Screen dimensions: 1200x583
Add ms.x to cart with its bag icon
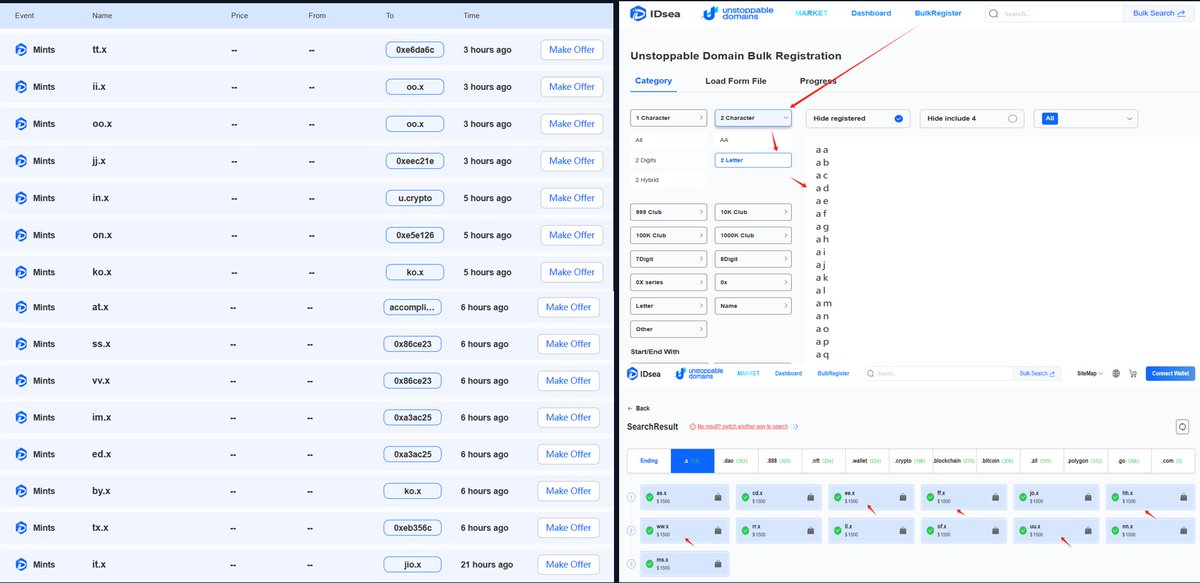[x=716, y=563]
